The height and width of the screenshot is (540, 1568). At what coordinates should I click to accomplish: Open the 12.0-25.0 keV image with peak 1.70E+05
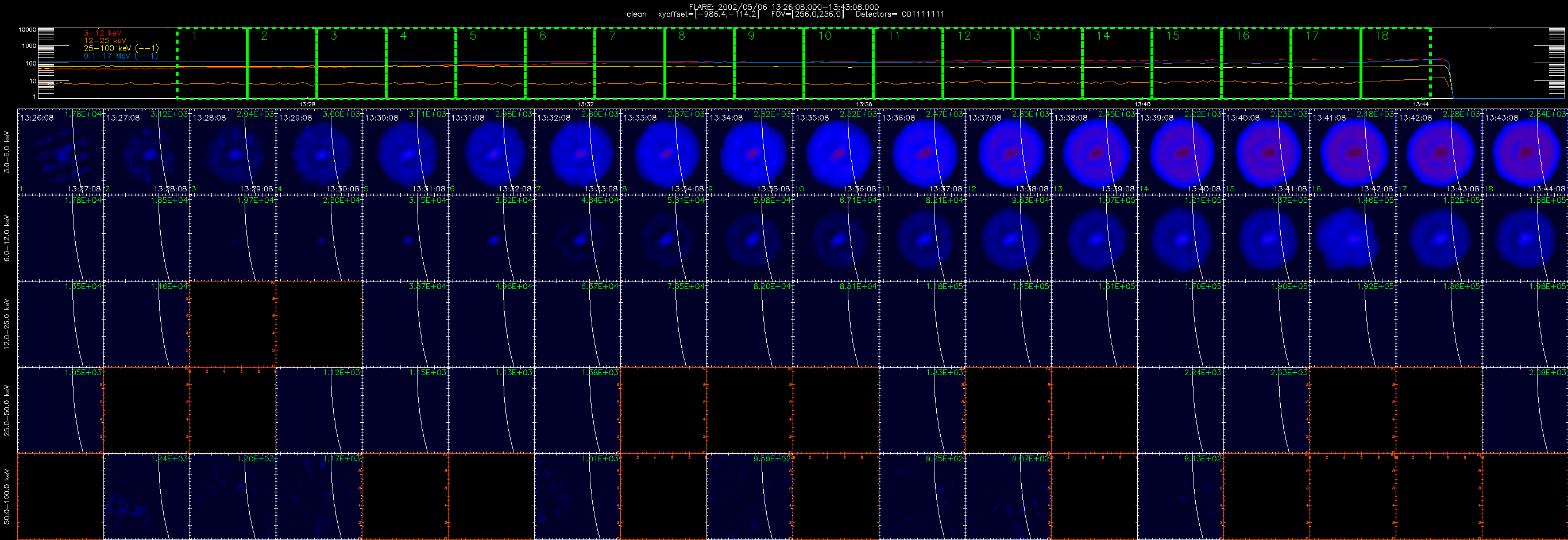[1181, 324]
